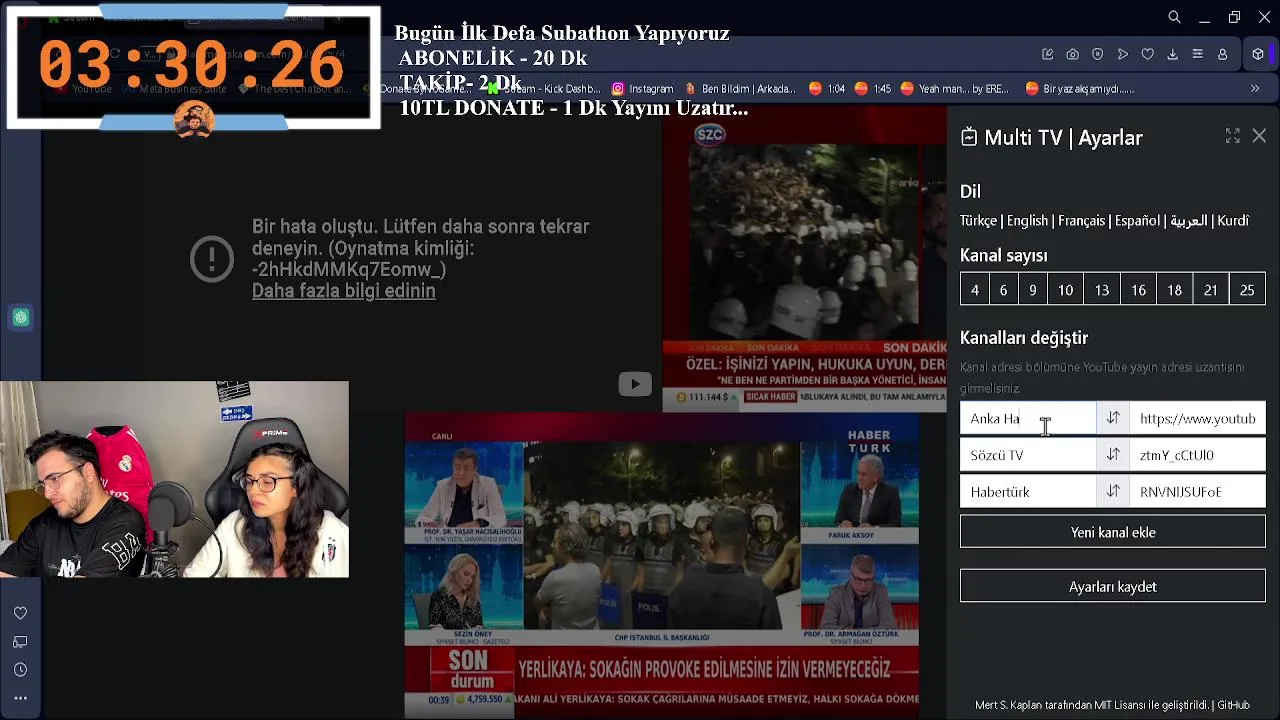Viewport: 1280px width, 720px height.
Task: Click the Anka Ha channel name field
Action: [1028, 418]
